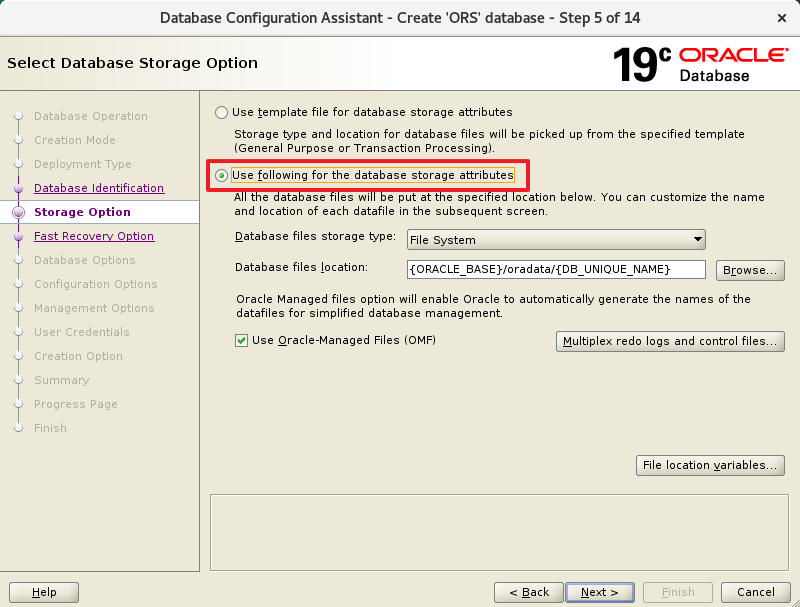Click 'Creation Mode' step label

pyautogui.click(x=74, y=140)
